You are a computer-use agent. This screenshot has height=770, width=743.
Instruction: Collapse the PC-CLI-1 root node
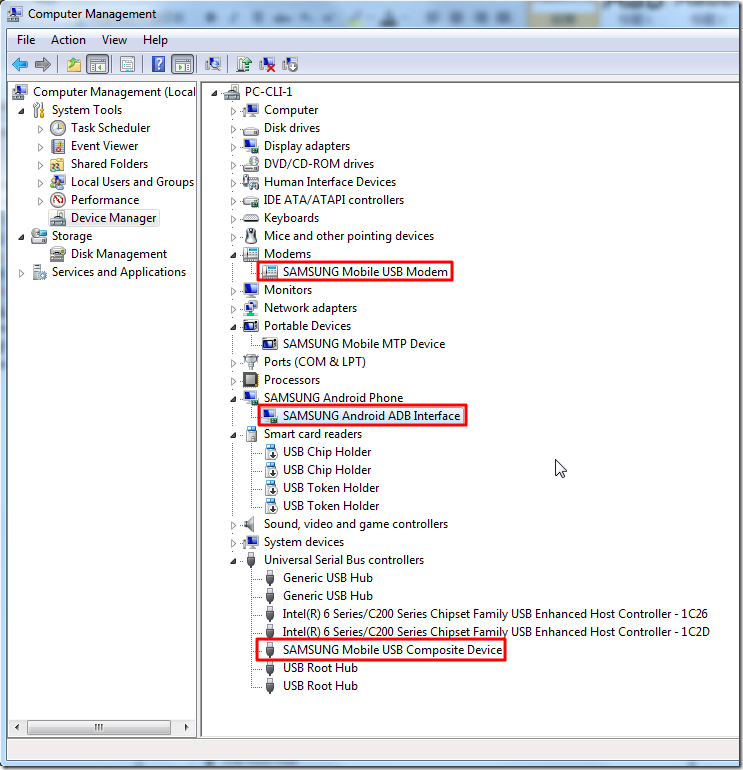pos(214,93)
